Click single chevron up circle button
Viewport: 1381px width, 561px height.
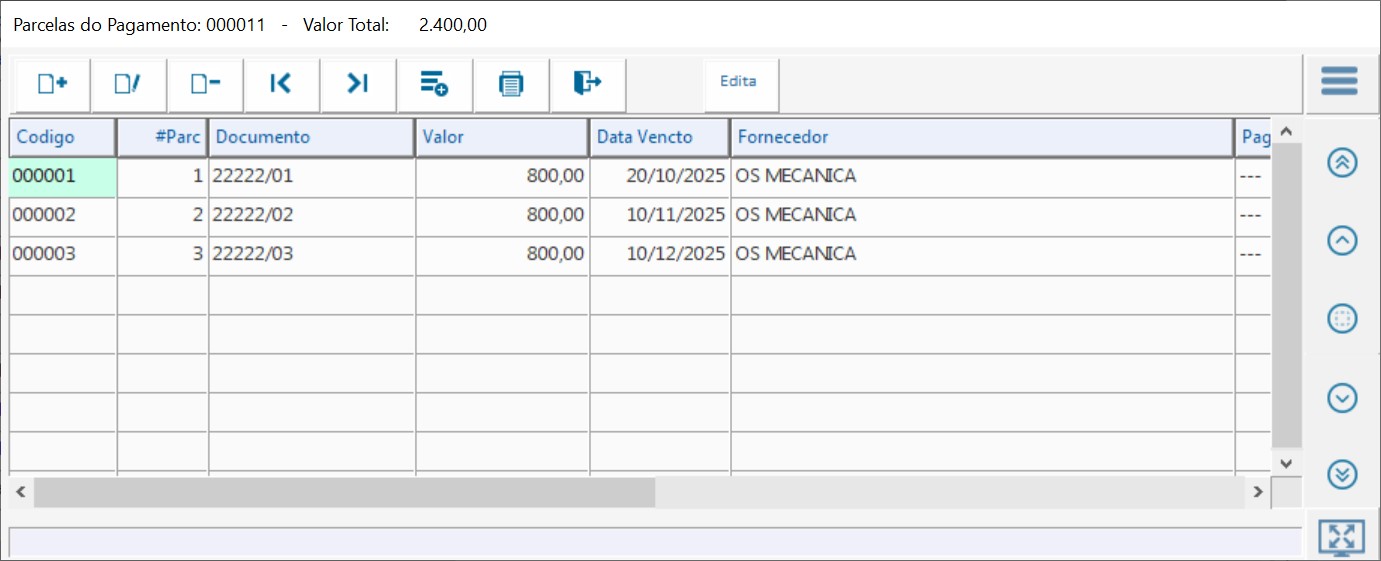(1342, 240)
